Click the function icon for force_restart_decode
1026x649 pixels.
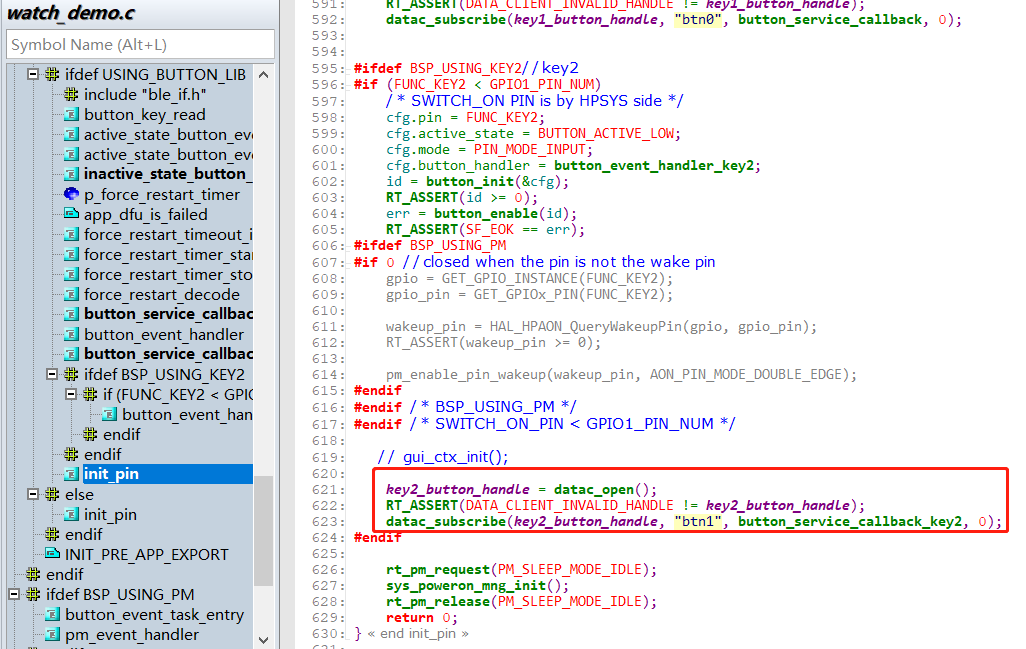pyautogui.click(x=71, y=294)
